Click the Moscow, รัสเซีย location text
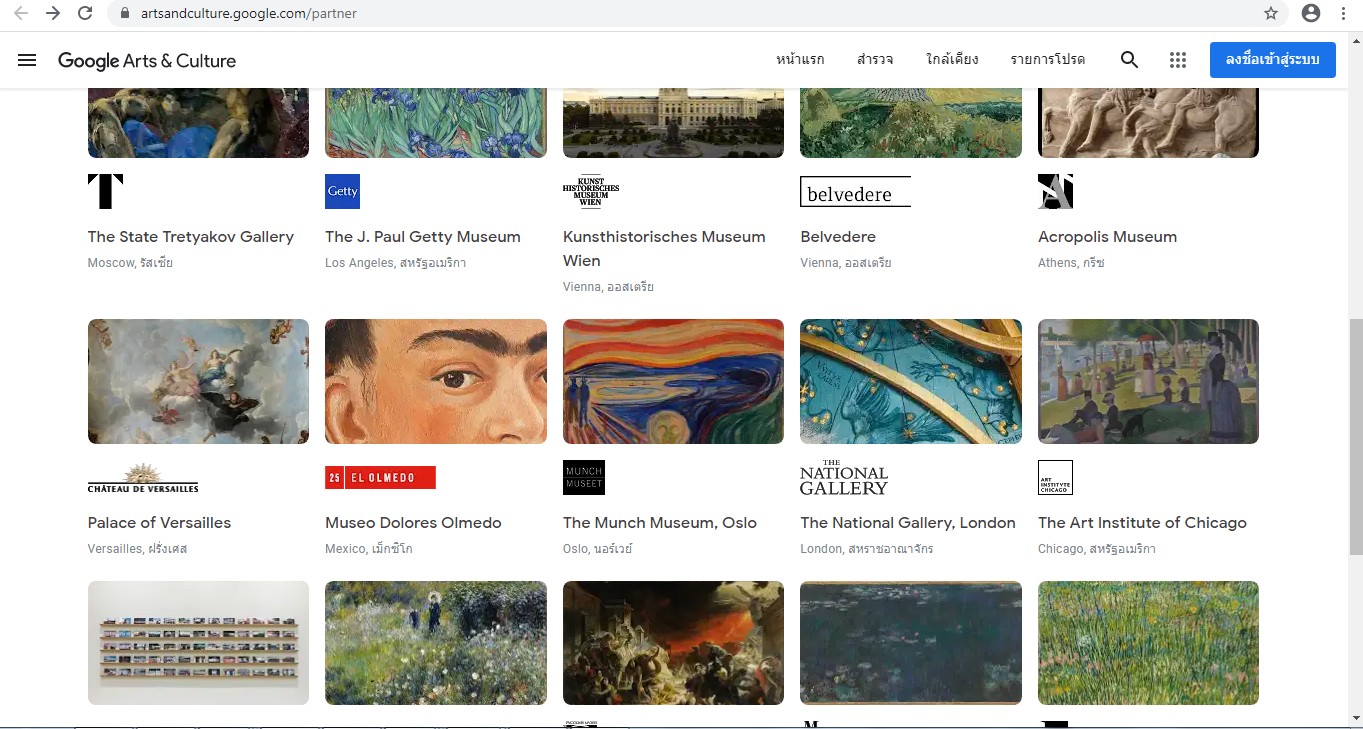The width and height of the screenshot is (1363, 729). click(x=130, y=263)
